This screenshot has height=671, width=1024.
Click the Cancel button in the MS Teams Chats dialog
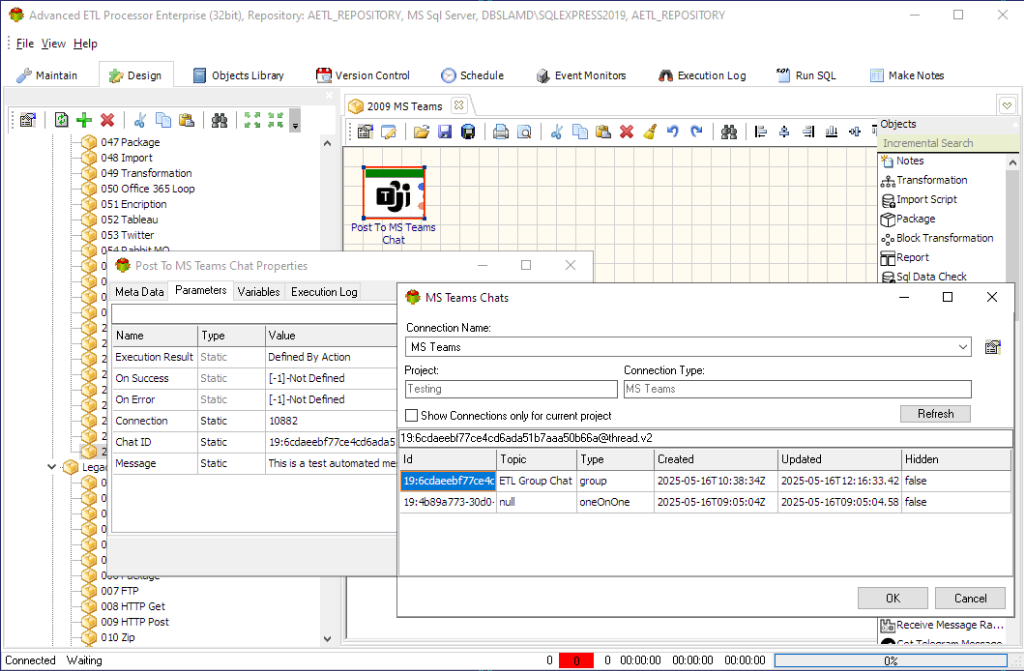[x=970, y=598]
